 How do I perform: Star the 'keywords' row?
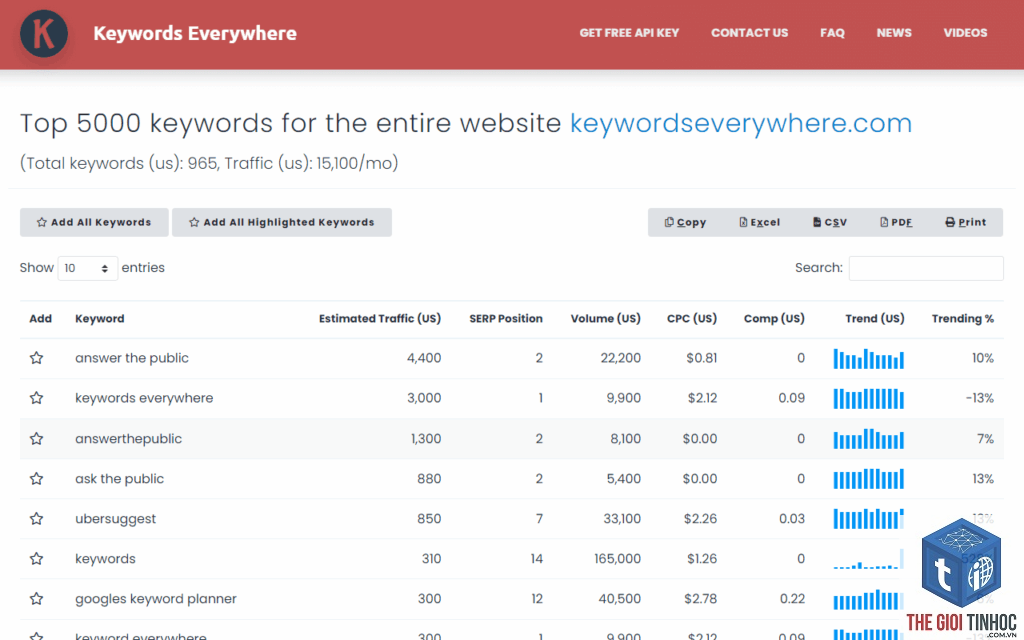(x=37, y=558)
